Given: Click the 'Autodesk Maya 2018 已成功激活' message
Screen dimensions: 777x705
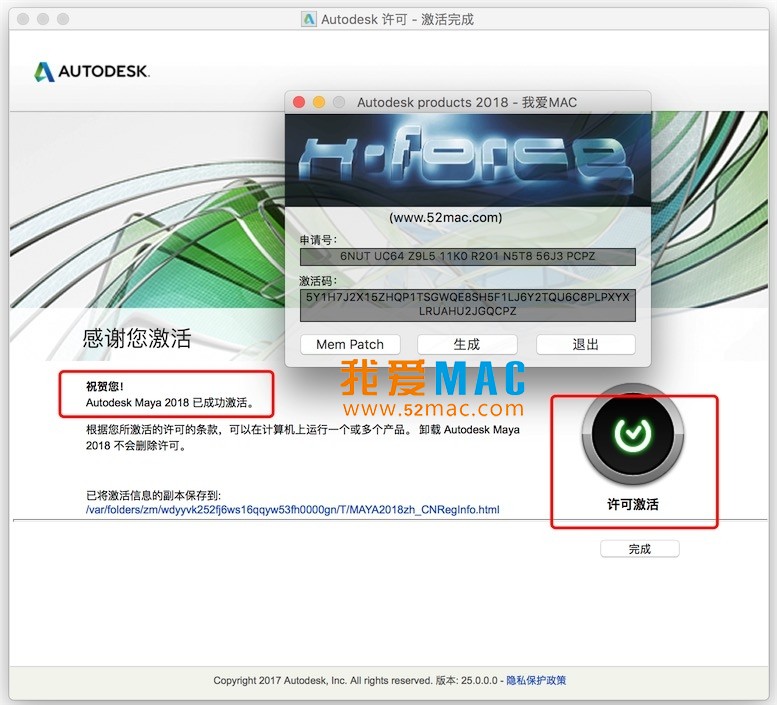Looking at the screenshot, I should (x=170, y=402).
